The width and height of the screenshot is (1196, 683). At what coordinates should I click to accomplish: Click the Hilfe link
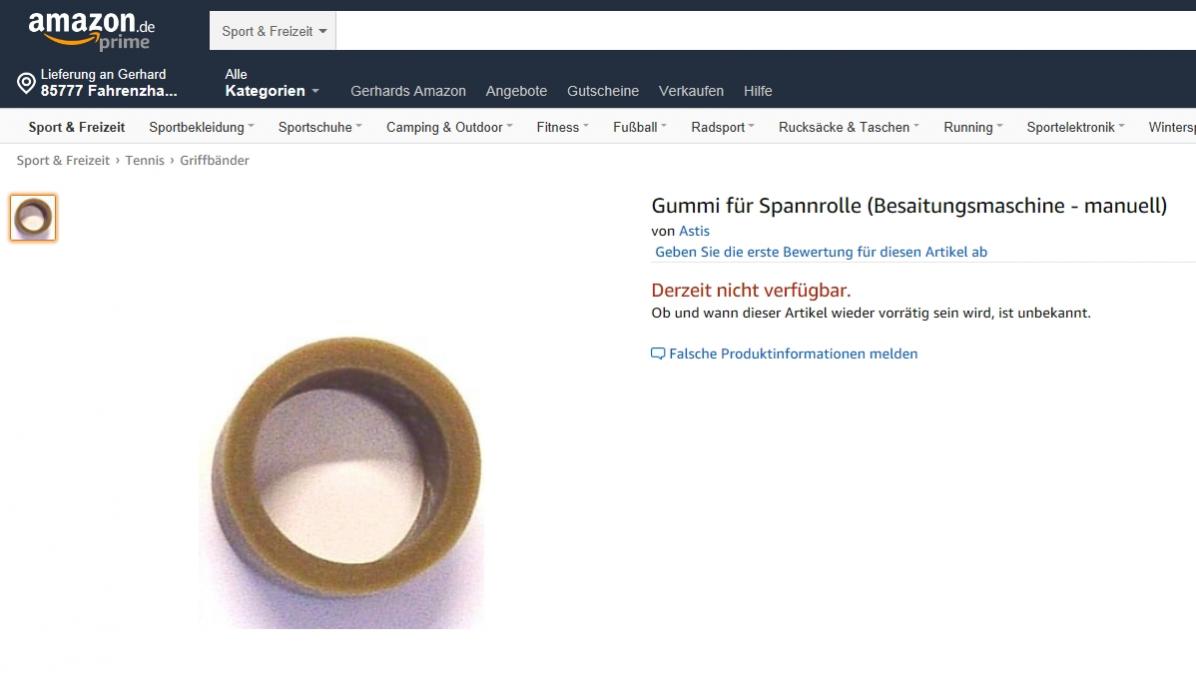click(x=757, y=91)
